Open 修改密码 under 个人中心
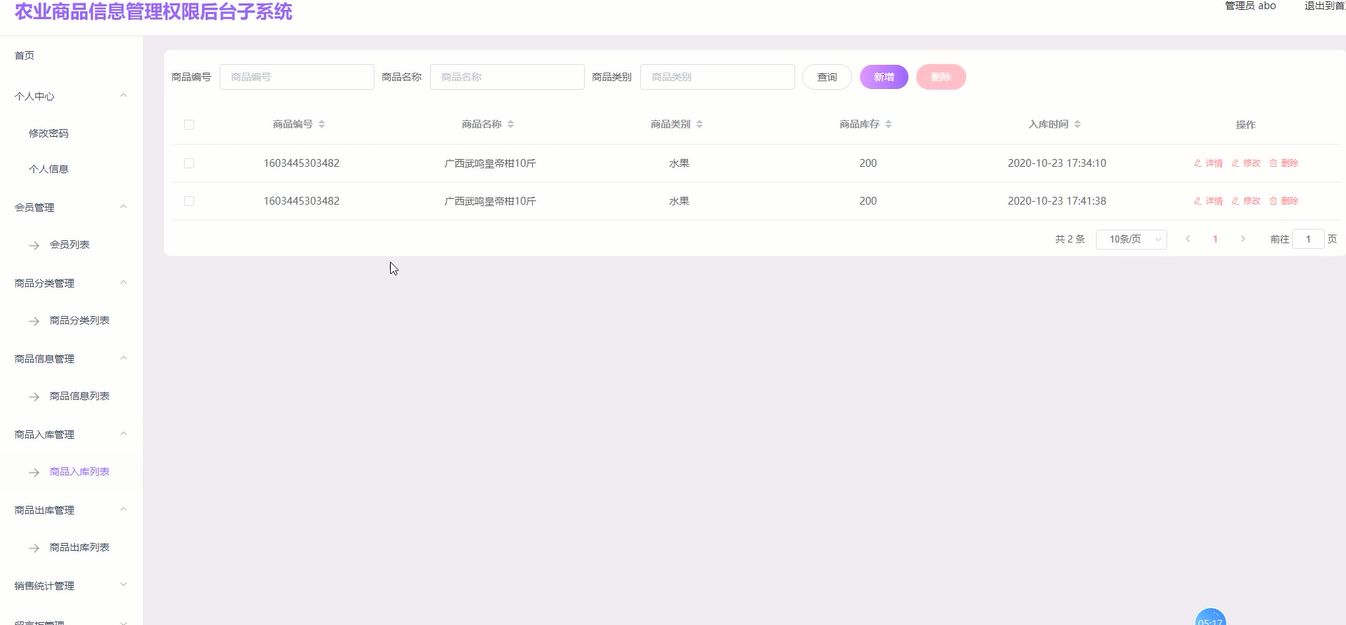1346x625 pixels. click(49, 133)
